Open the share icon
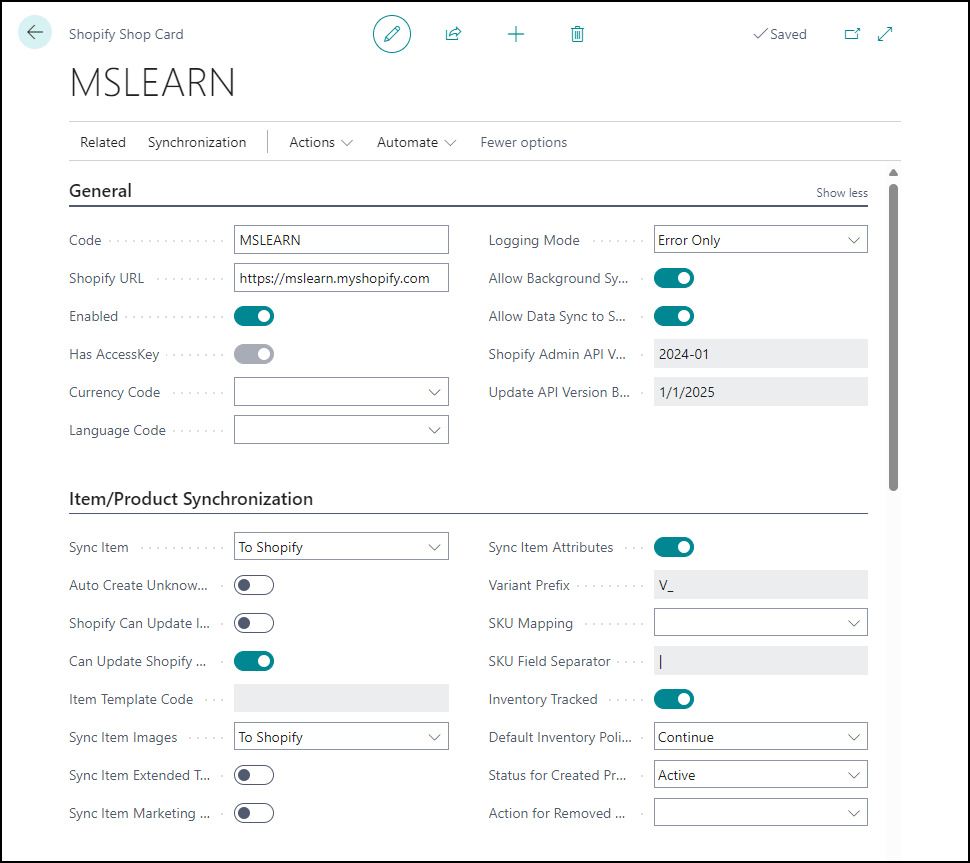This screenshot has height=863, width=970. click(x=453, y=34)
